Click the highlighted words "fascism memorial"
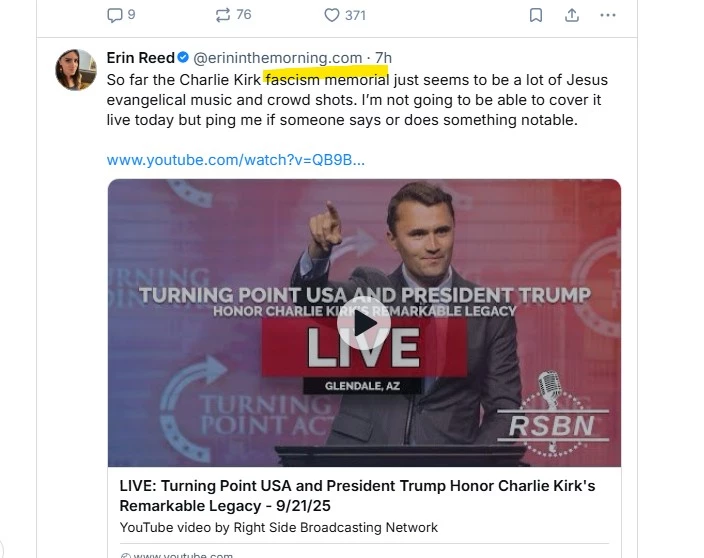 [x=312, y=78]
